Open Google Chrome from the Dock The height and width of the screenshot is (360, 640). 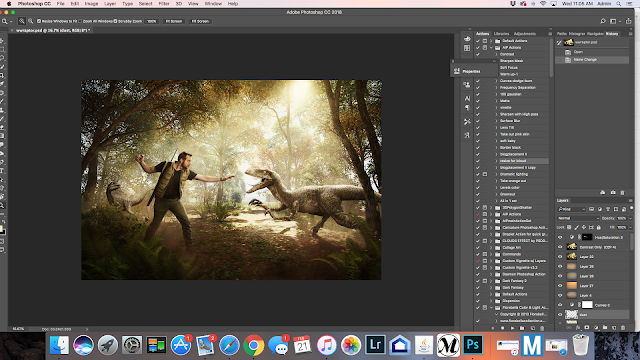(x=253, y=345)
